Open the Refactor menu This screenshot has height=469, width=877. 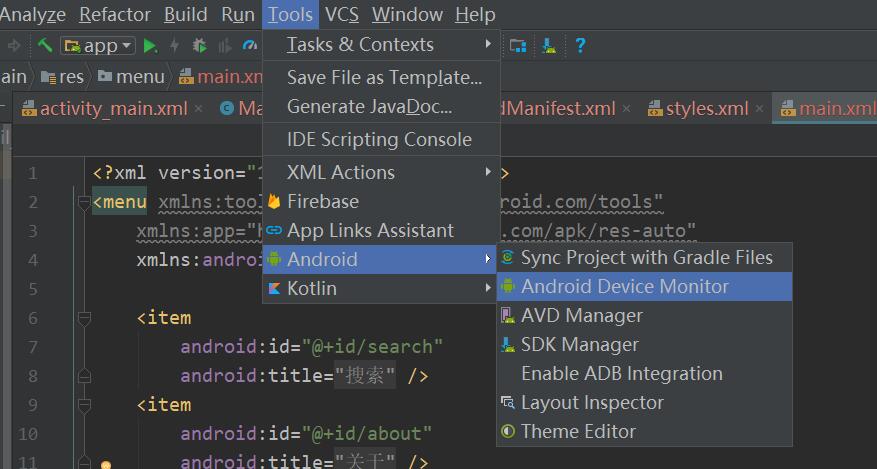click(115, 15)
